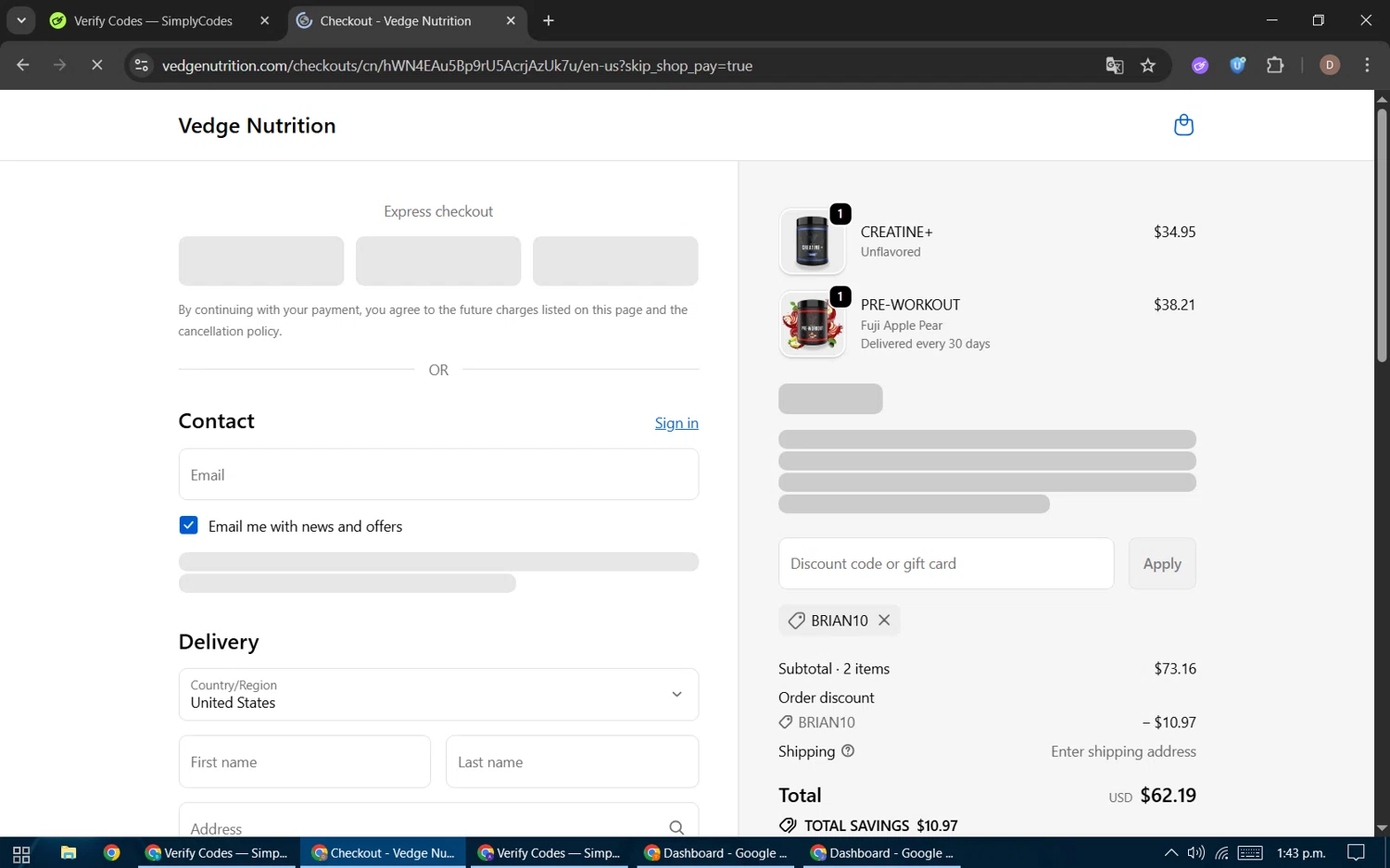Open the Wi-Fi network tray icon
Screen dimensions: 1390x868
(1222, 853)
